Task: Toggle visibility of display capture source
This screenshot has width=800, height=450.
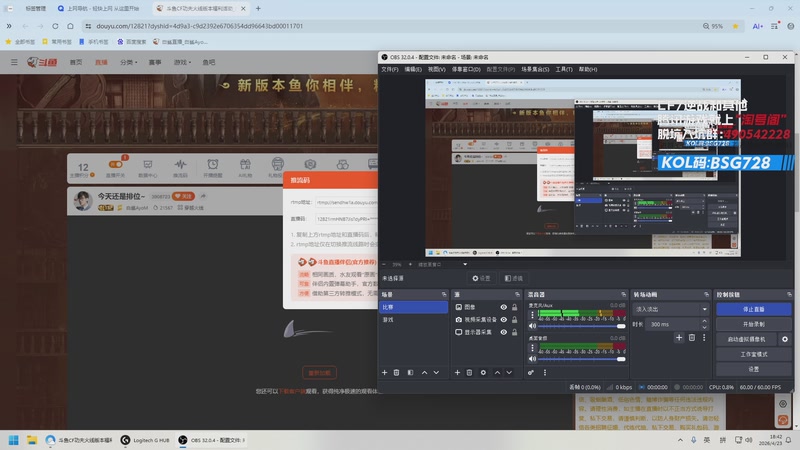Action: pos(504,332)
